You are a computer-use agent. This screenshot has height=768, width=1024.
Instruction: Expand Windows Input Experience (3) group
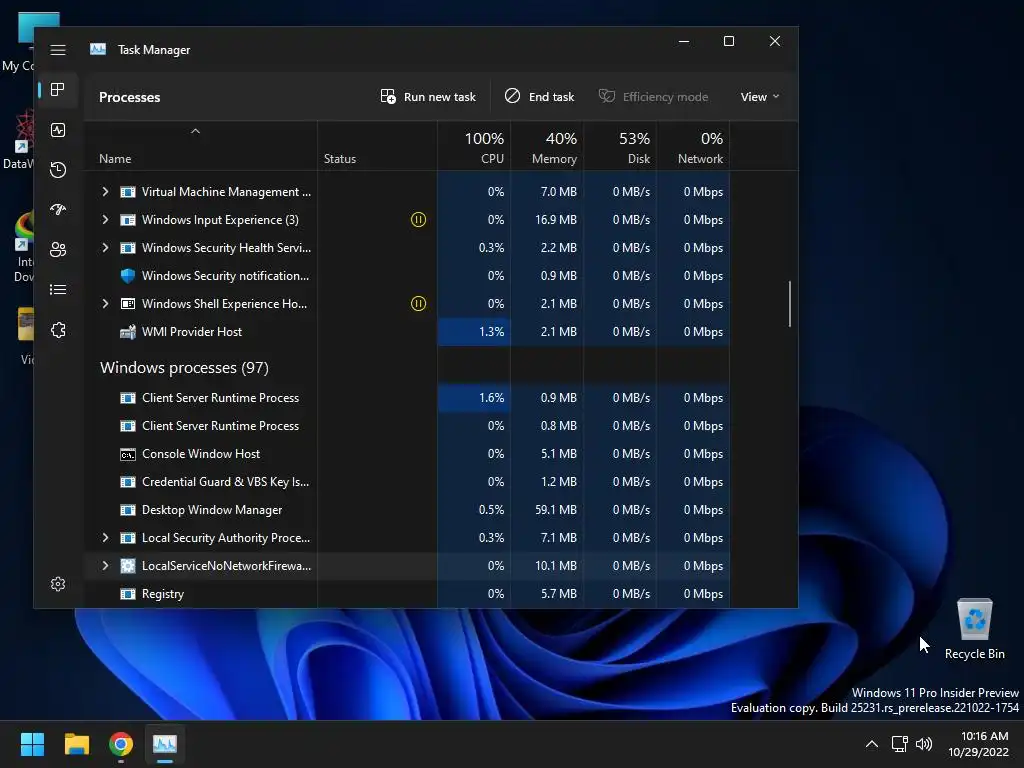click(105, 219)
